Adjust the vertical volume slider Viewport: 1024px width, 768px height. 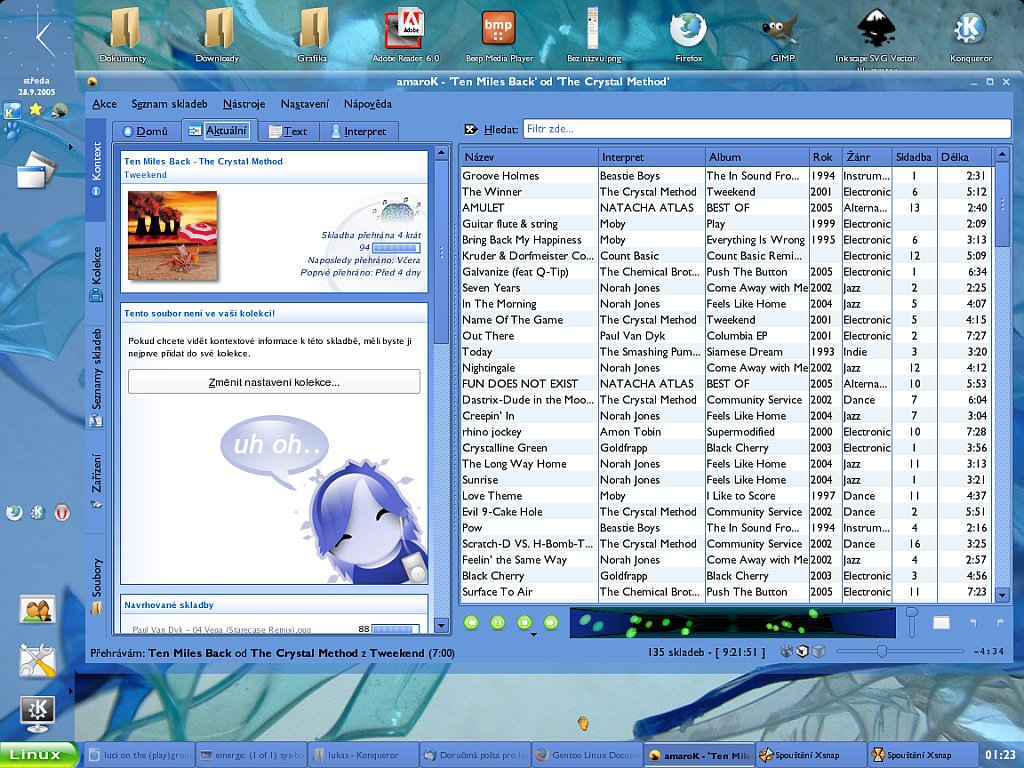click(912, 622)
